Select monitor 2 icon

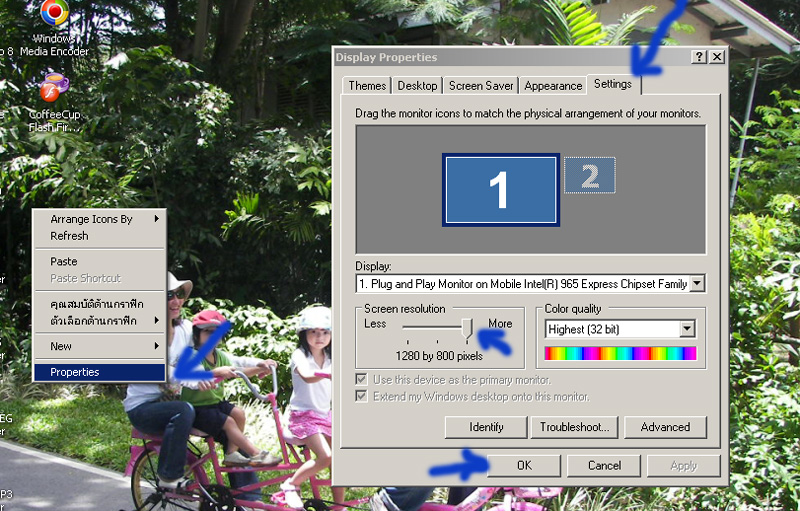pyautogui.click(x=589, y=175)
